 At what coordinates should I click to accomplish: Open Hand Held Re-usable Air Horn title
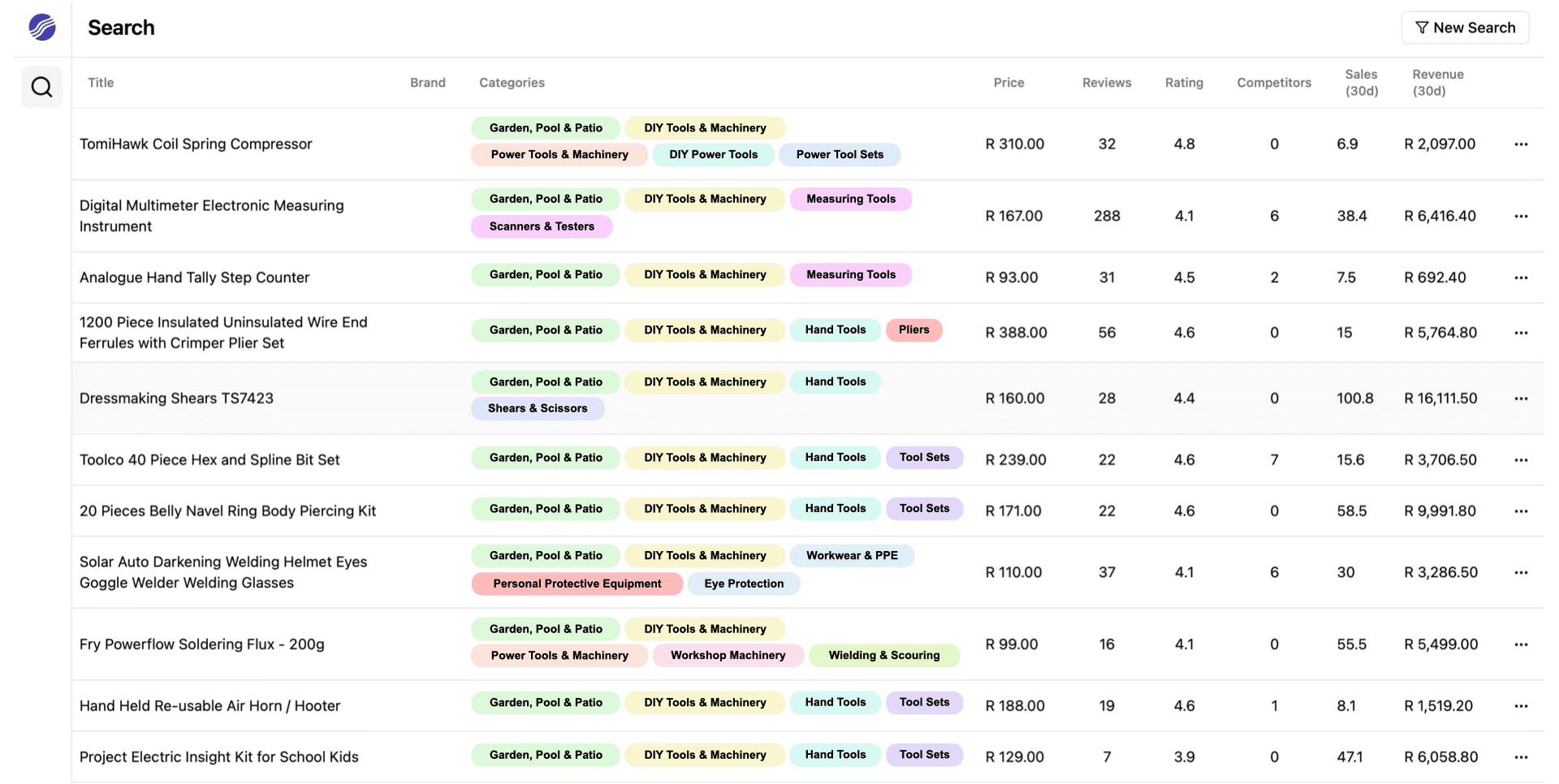[209, 706]
